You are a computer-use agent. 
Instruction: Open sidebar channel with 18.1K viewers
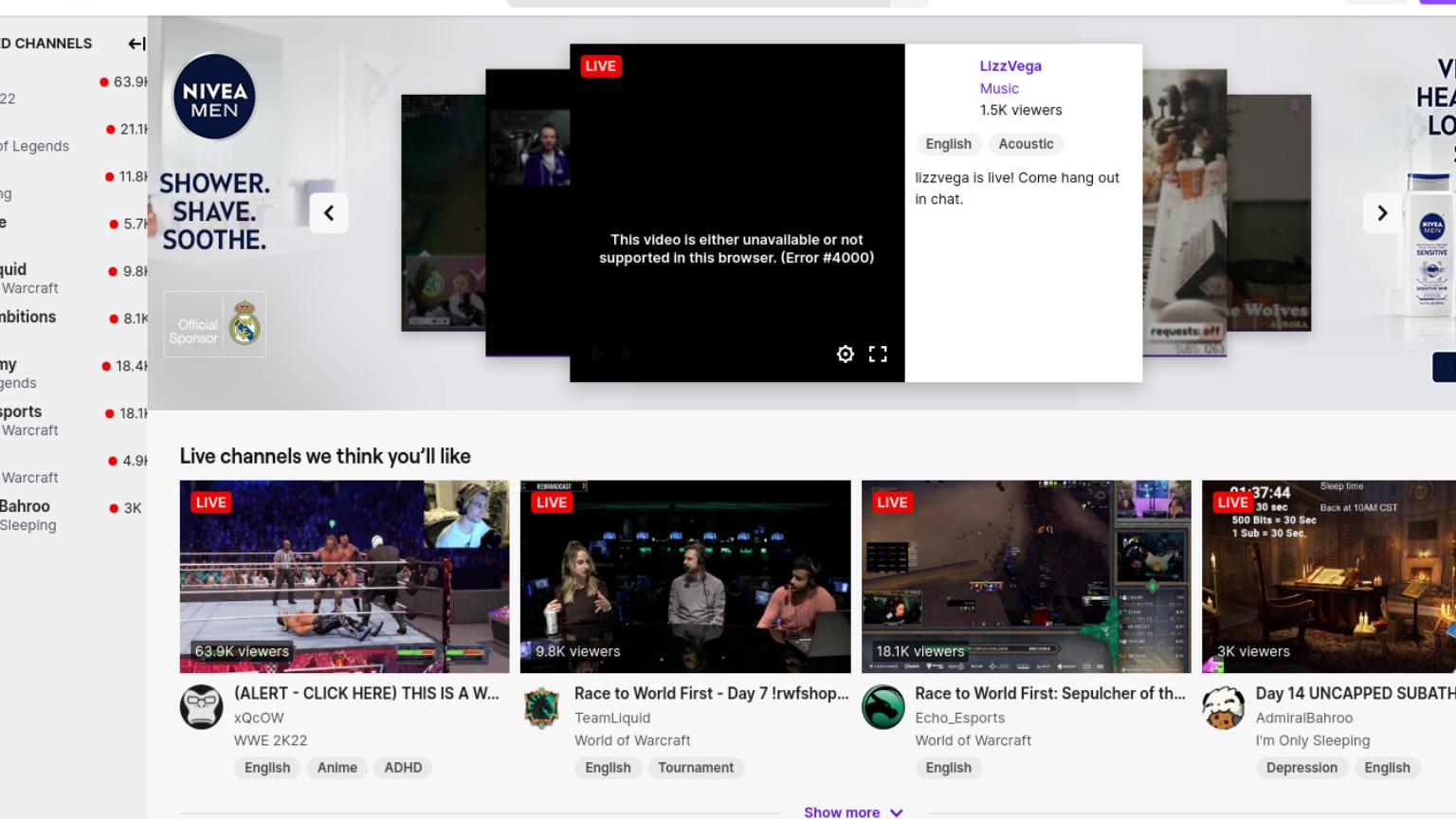(x=74, y=421)
